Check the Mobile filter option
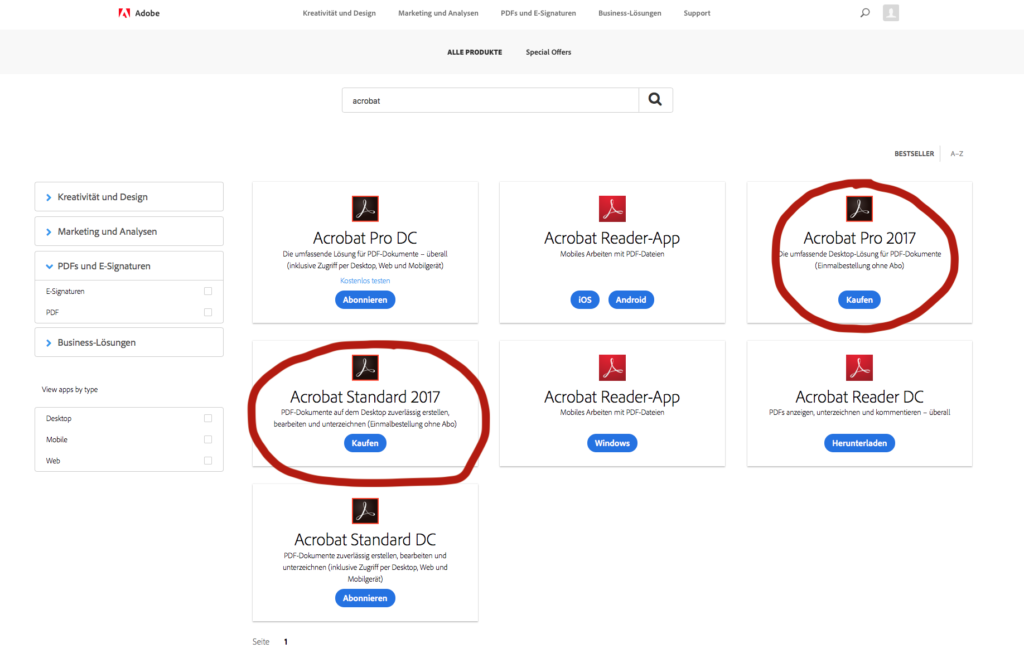The width and height of the screenshot is (1024, 658). [209, 439]
